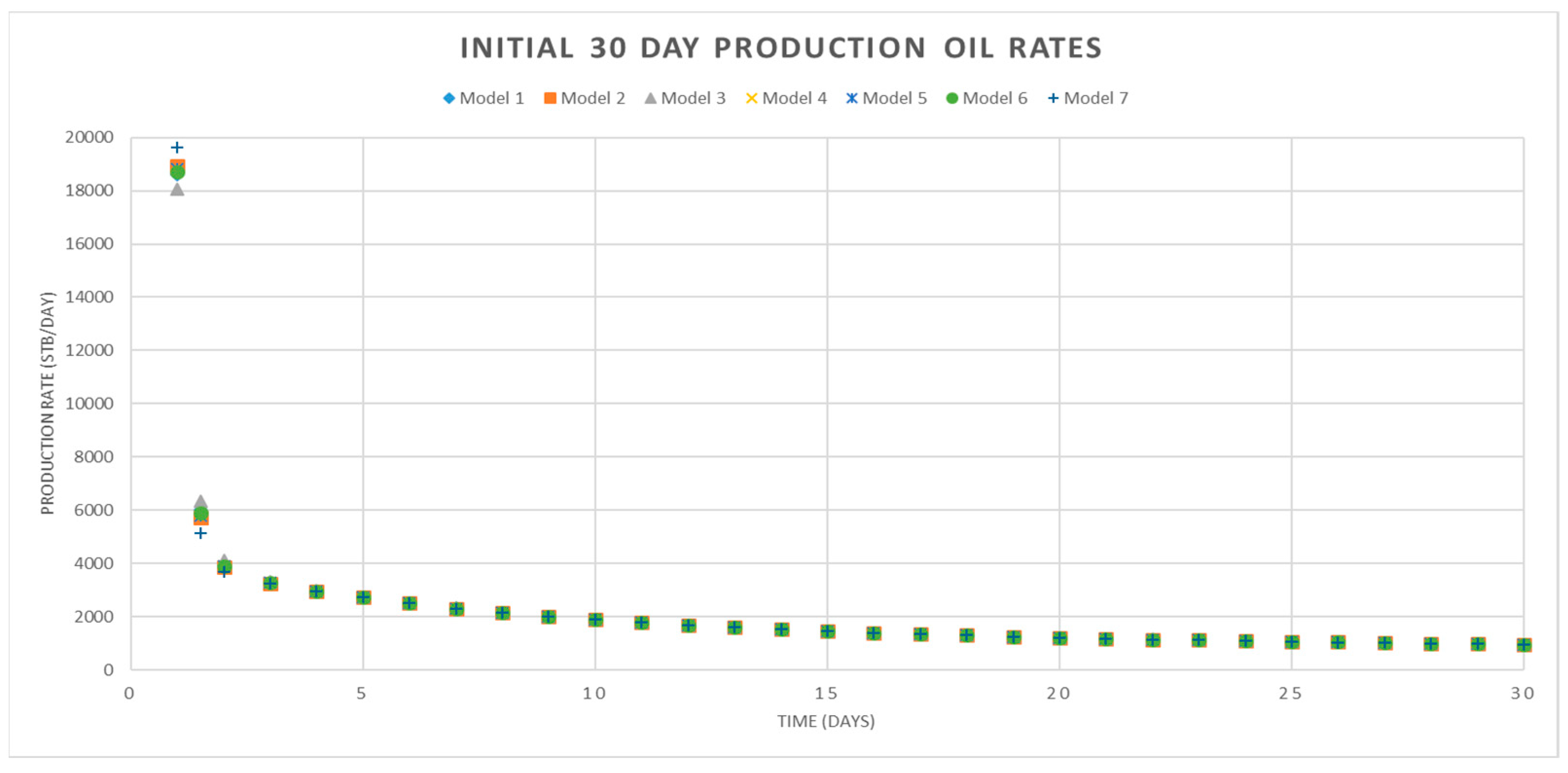
Task: Click the Model 6 green circle legend marker
Action: (x=953, y=98)
